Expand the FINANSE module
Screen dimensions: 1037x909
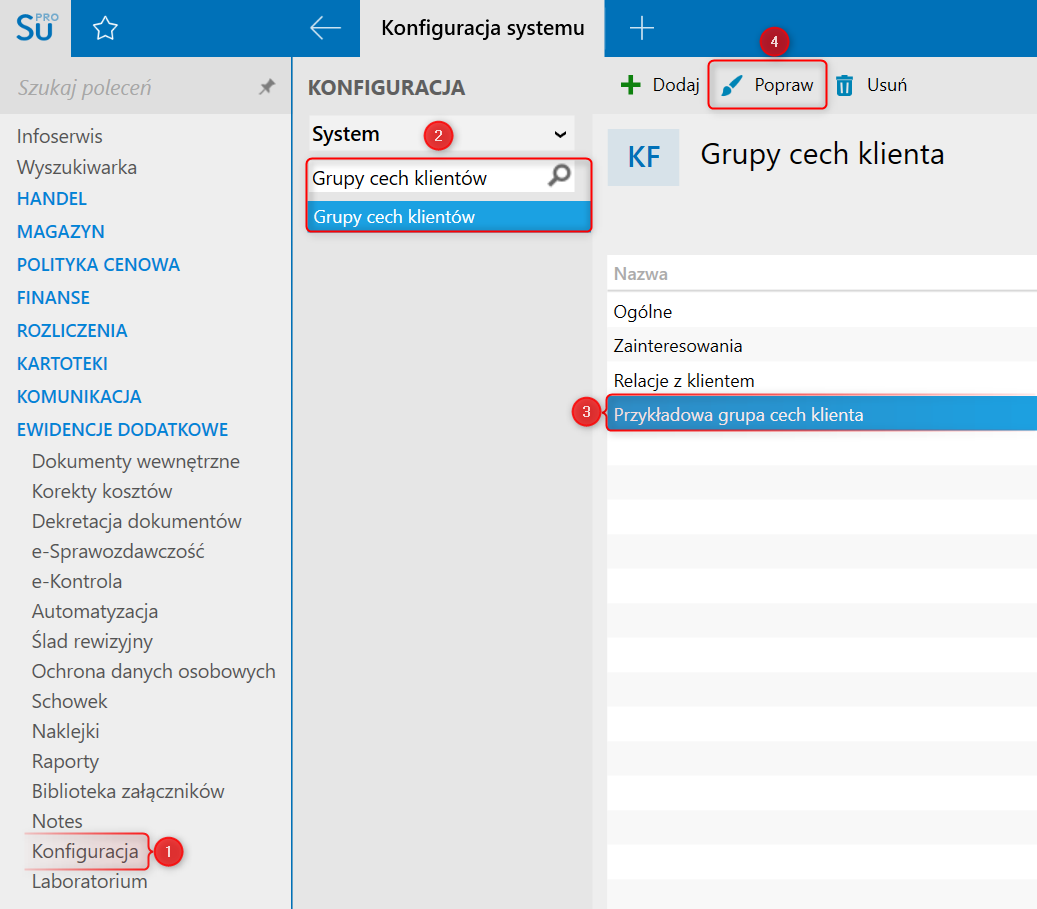pos(53,298)
